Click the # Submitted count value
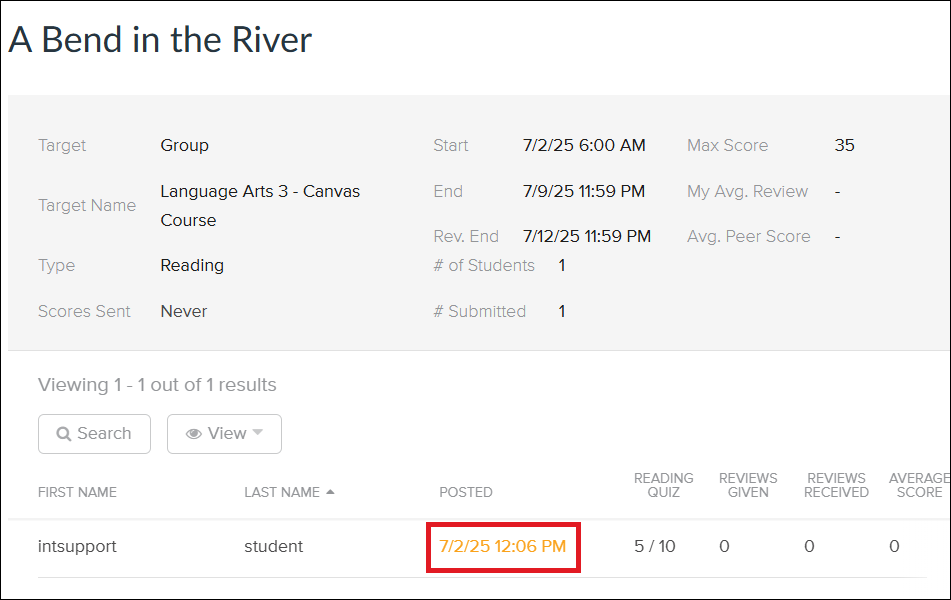This screenshot has height=600, width=951. pyautogui.click(x=561, y=311)
